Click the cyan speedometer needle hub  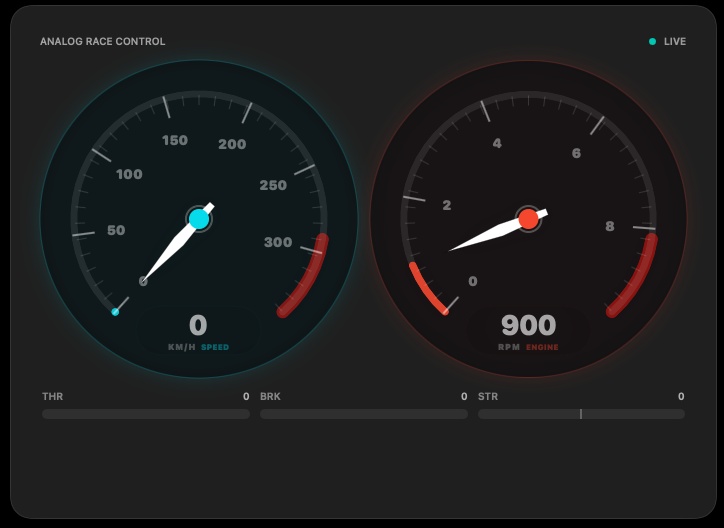(199, 219)
